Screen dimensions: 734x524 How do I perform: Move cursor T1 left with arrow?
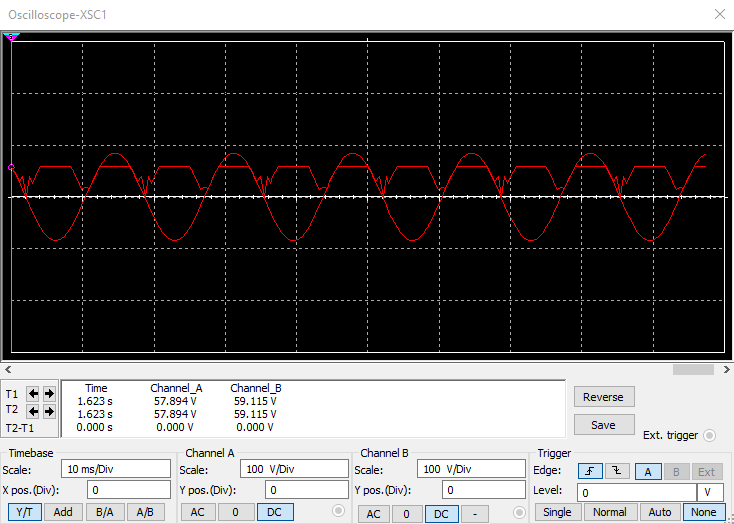33,394
